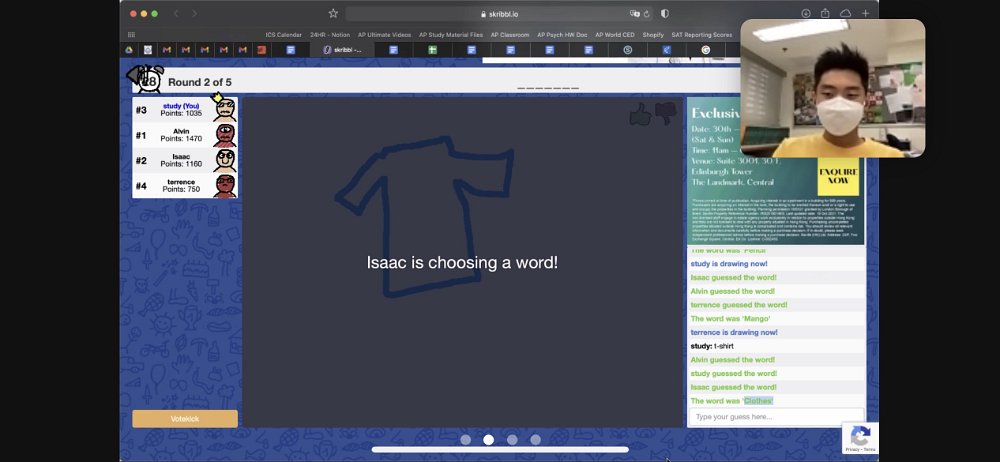
Task: Open the SAT Reporting Scores bookmark
Action: click(702, 34)
